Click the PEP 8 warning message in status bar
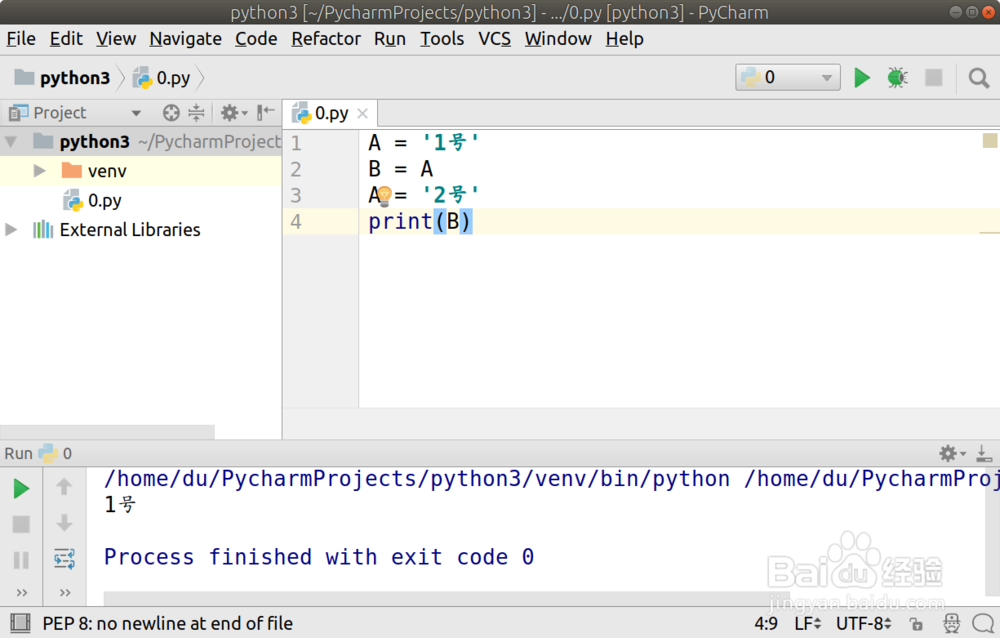 coord(168,623)
